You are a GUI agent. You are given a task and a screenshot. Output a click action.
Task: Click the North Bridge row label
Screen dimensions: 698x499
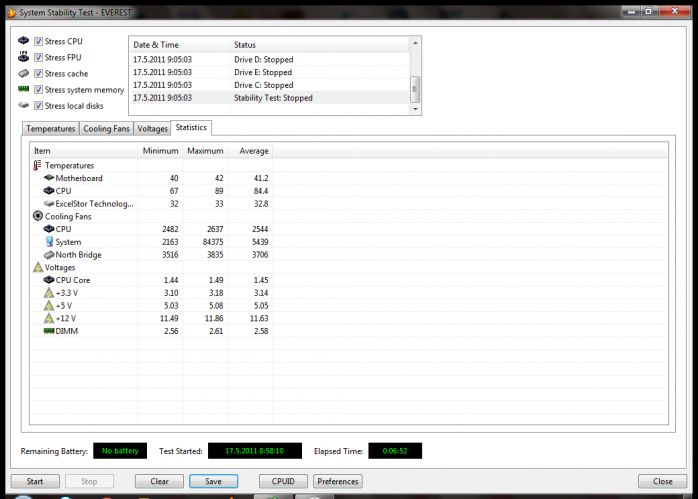pos(78,255)
